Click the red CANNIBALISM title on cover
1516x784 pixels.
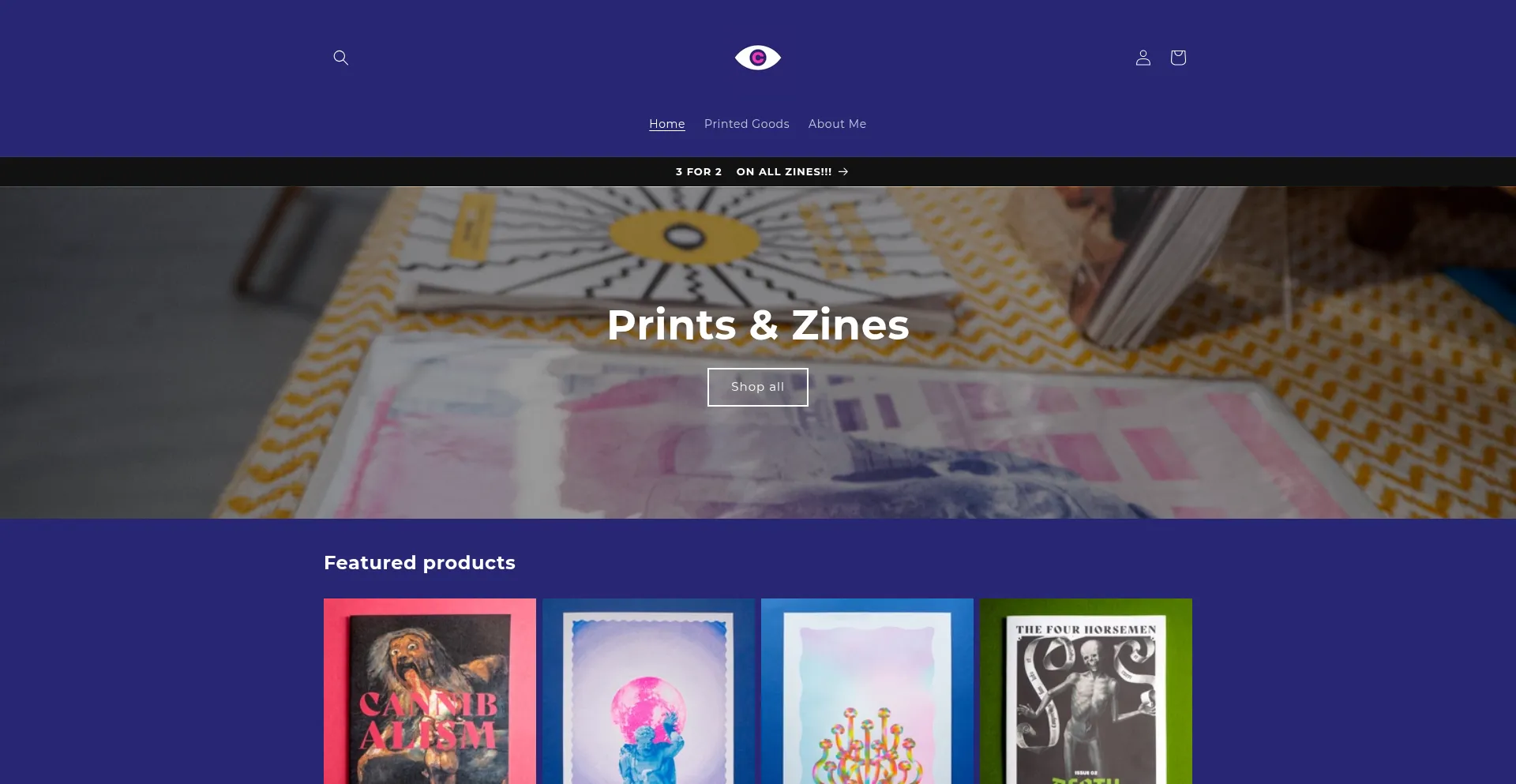pos(429,720)
